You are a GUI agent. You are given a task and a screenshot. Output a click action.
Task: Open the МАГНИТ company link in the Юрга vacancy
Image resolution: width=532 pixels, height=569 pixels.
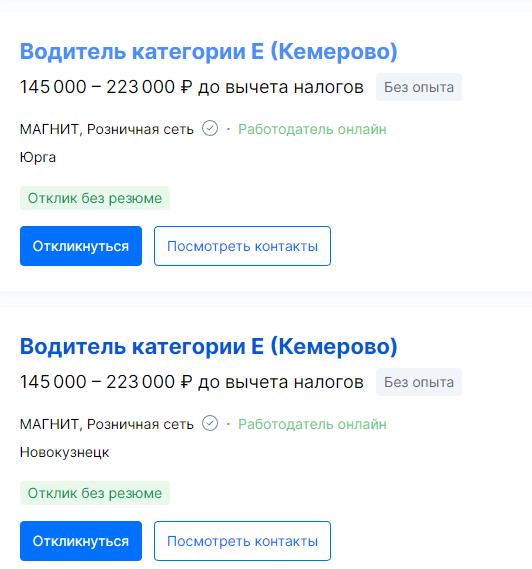click(x=107, y=129)
